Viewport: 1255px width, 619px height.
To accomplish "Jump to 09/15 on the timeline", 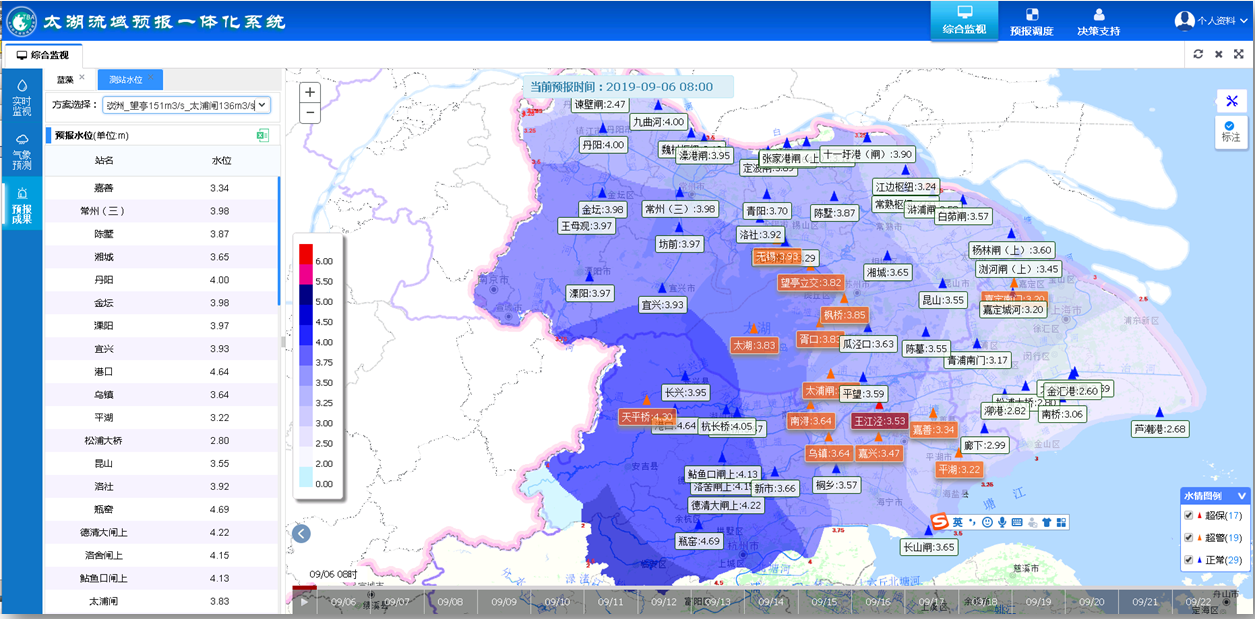I will 824,602.
